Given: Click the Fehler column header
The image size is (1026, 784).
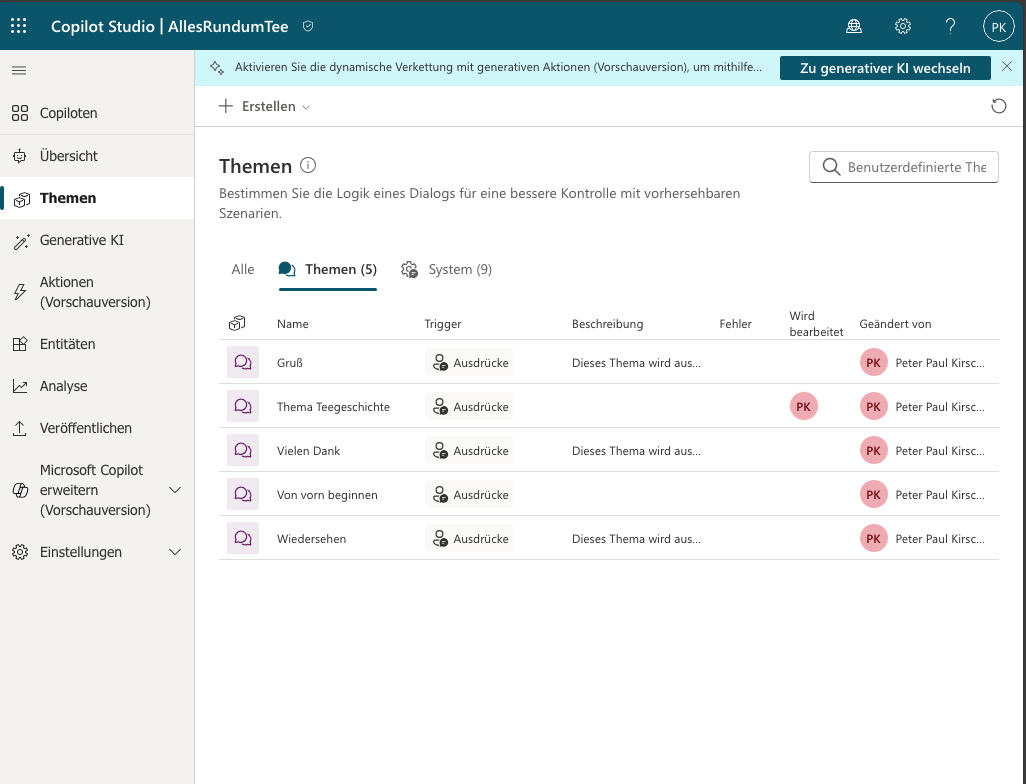Looking at the screenshot, I should (735, 323).
